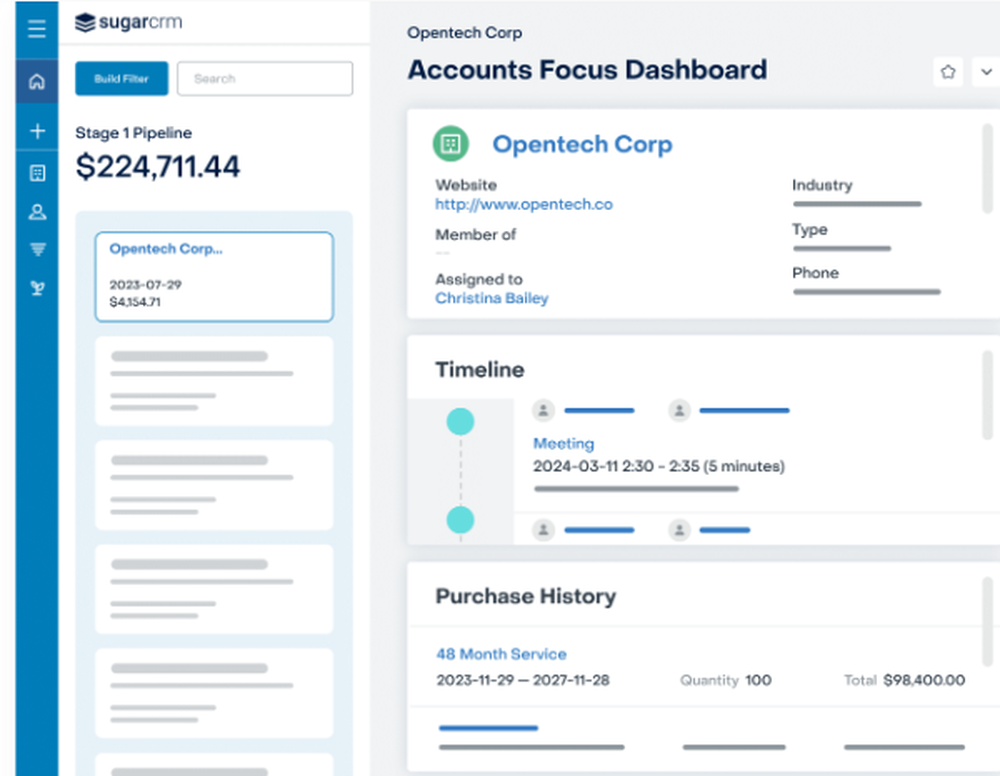Click first timeline marker dot for the Meeting
Screen dimensions: 1000x776
tap(460, 421)
